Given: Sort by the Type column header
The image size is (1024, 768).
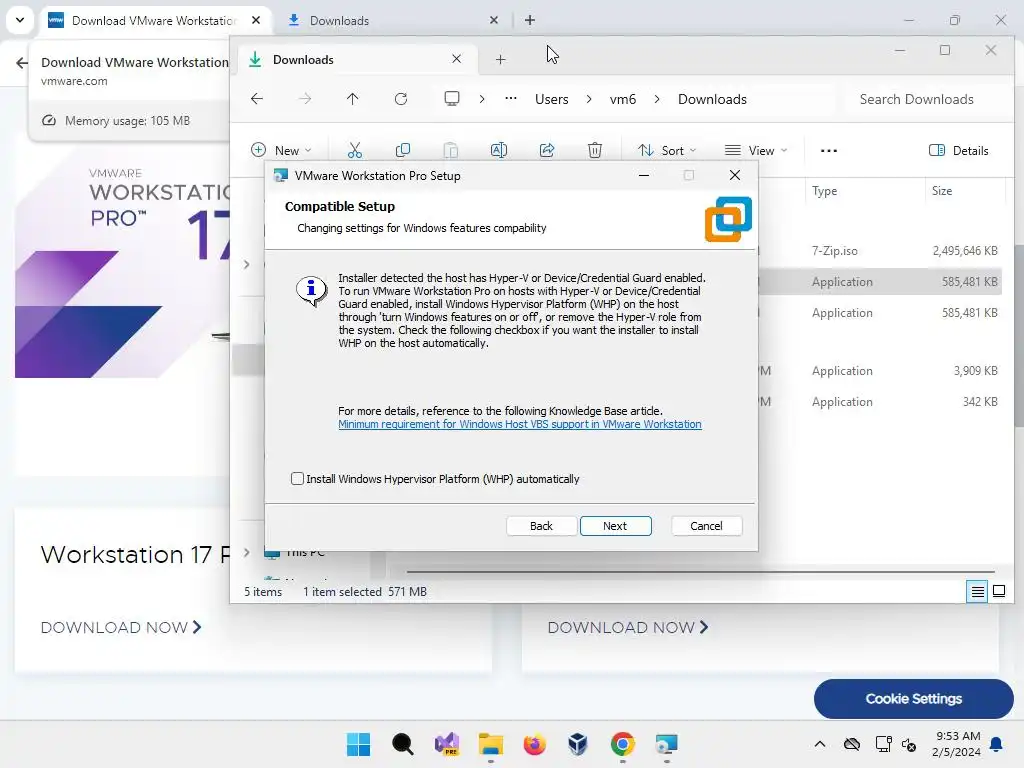Looking at the screenshot, I should click(x=824, y=191).
